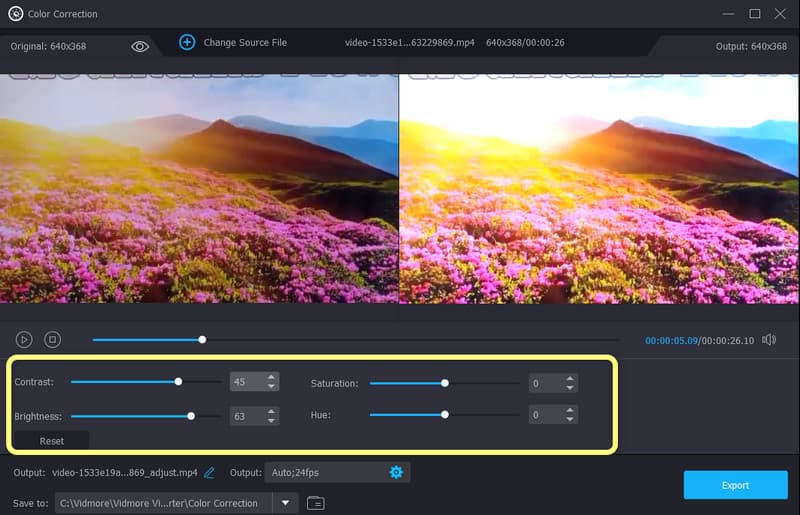Open output settings gear icon
The width and height of the screenshot is (800, 515).
tap(396, 472)
